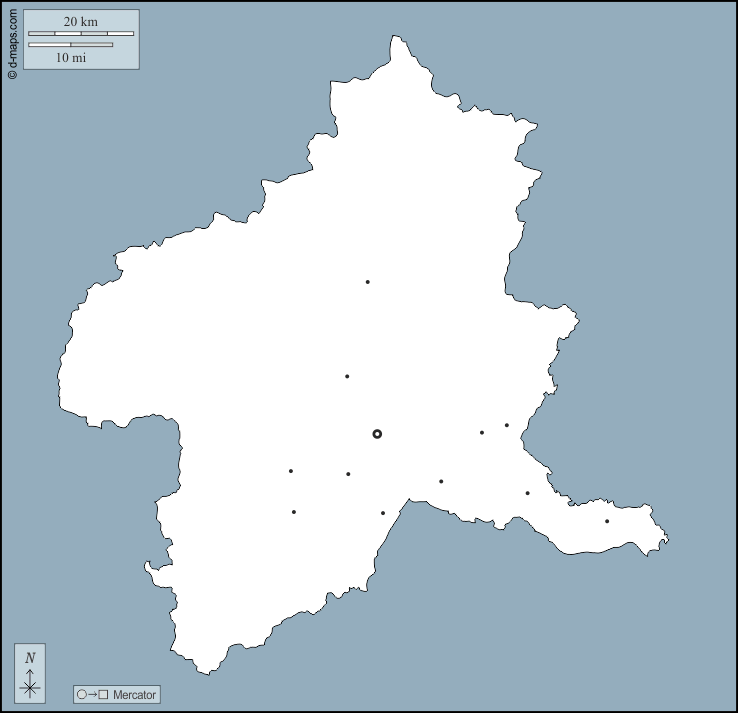Click the ringed capital city marker

tap(377, 434)
